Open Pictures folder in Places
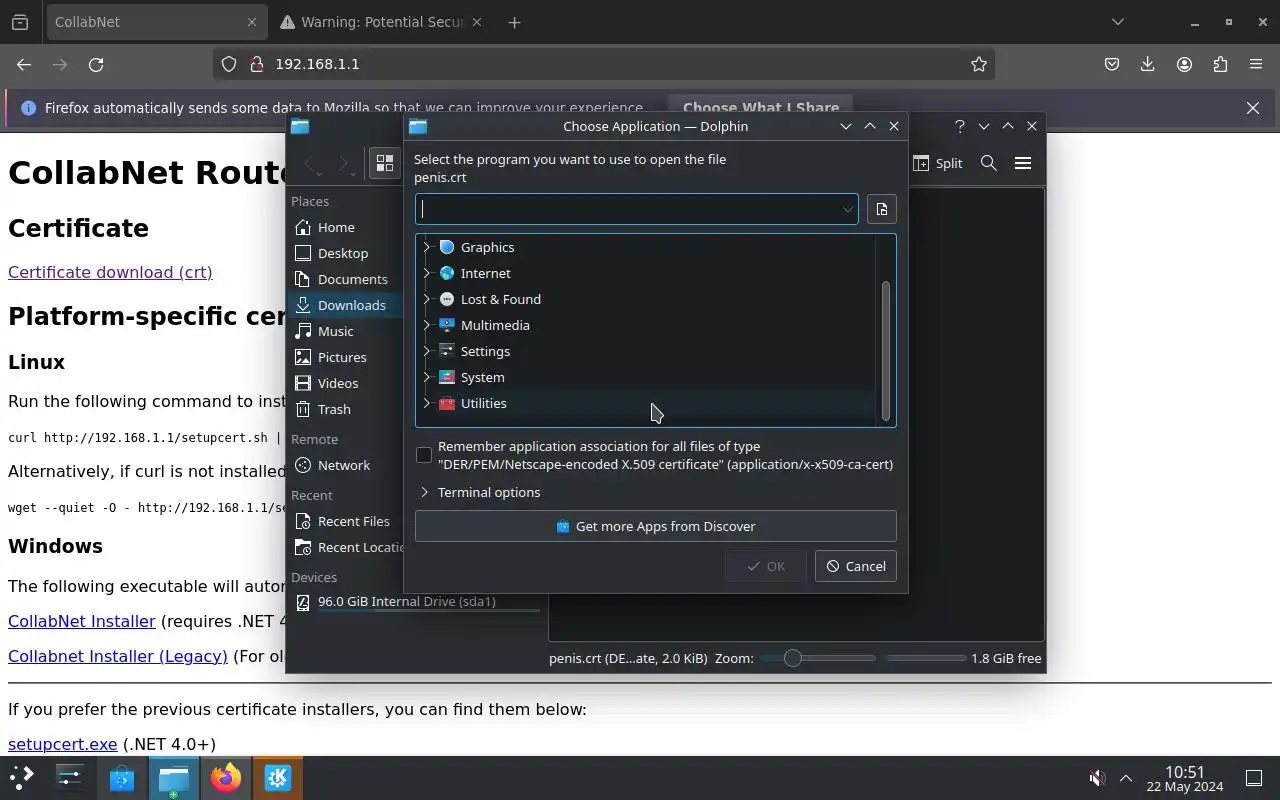1280x800 pixels. click(x=343, y=357)
